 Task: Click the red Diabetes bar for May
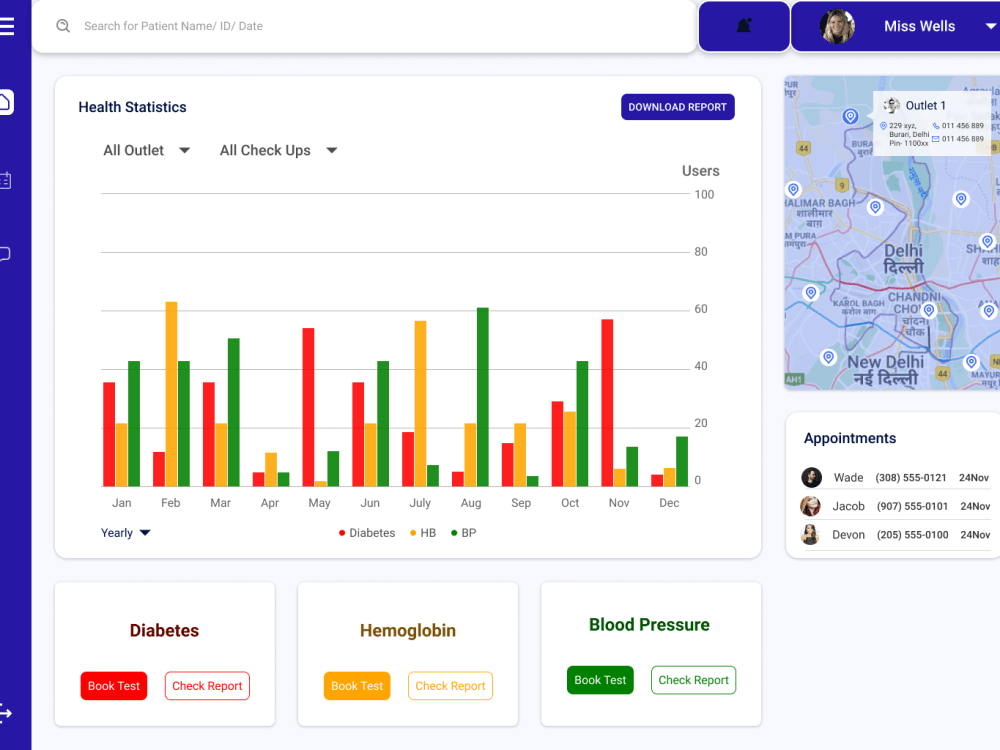point(308,408)
